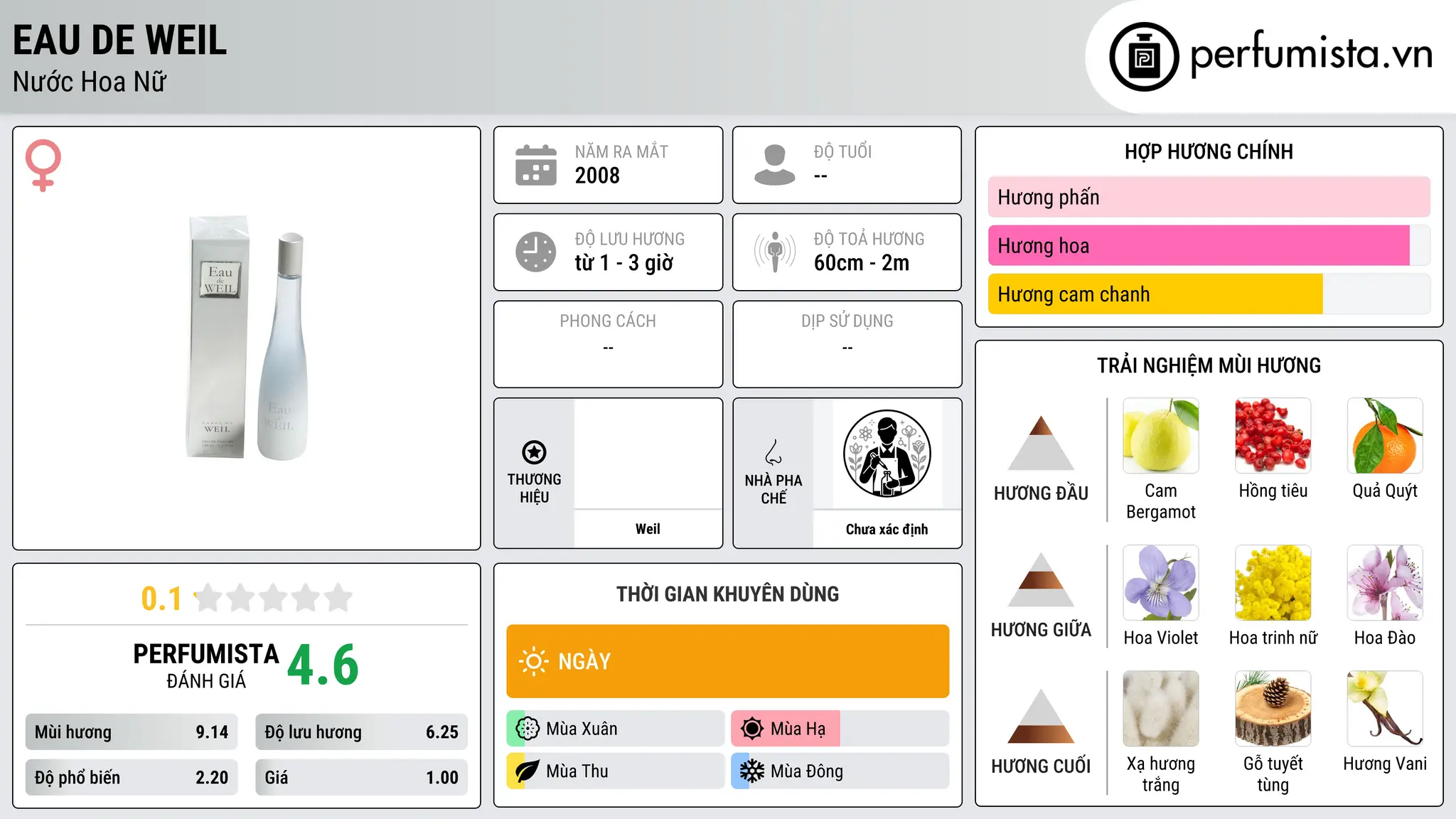Viewport: 1456px width, 819px height.
Task: Open the Hoa trinh nữ note image
Action: point(1273,583)
